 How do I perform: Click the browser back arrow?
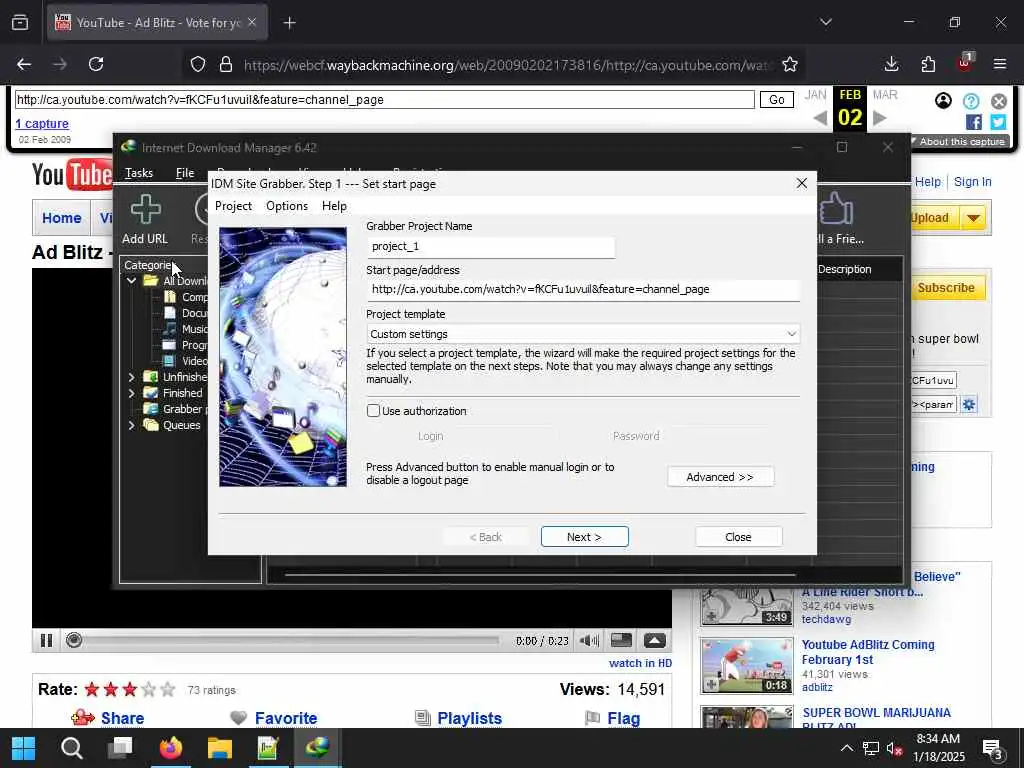[x=24, y=64]
